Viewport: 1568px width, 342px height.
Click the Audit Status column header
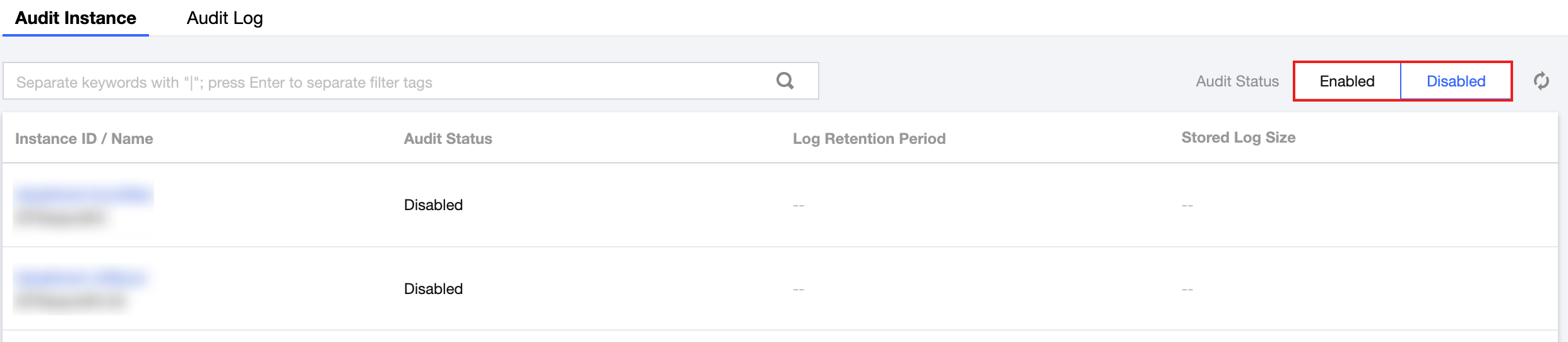(x=448, y=139)
